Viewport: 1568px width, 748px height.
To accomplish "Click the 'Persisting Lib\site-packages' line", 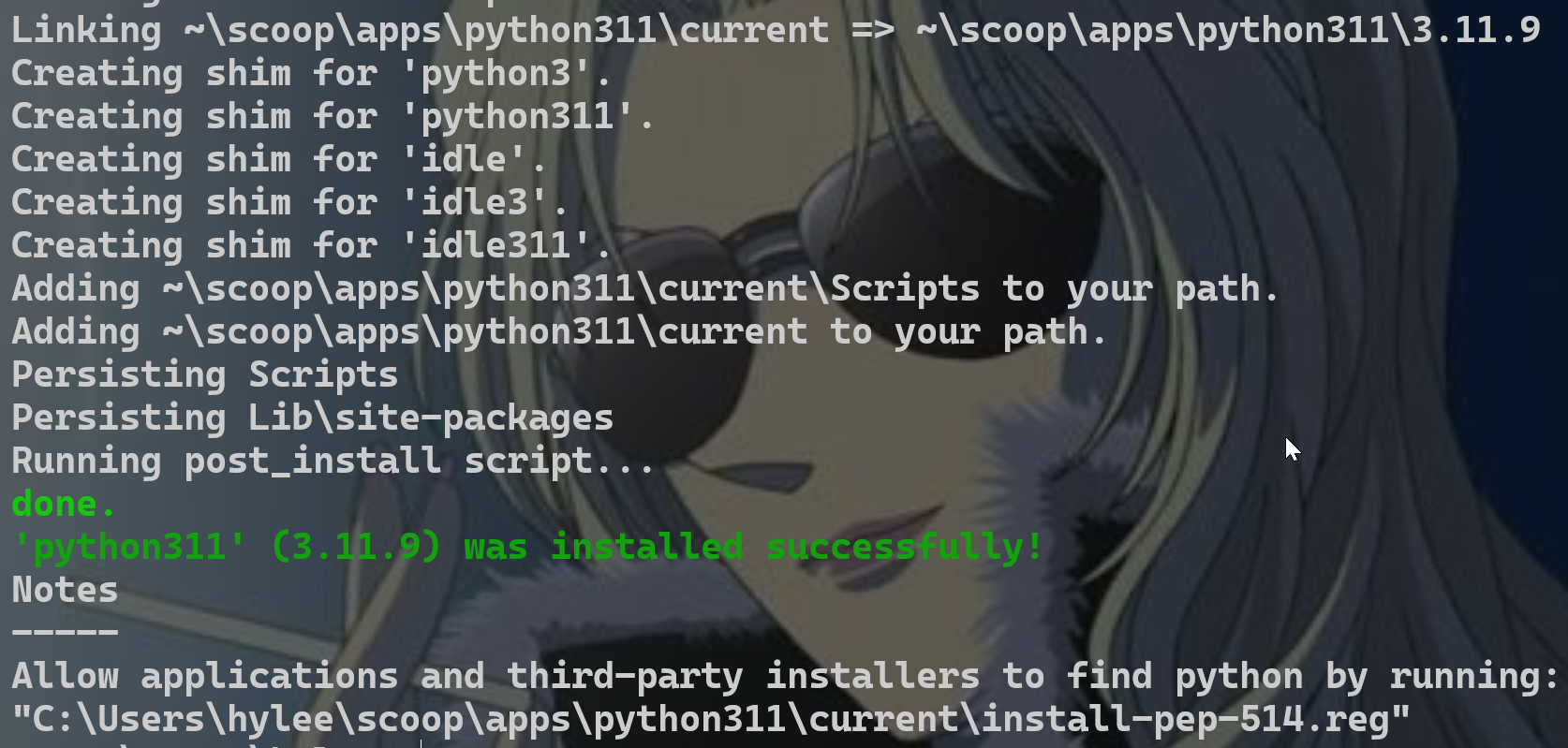I will click(313, 418).
